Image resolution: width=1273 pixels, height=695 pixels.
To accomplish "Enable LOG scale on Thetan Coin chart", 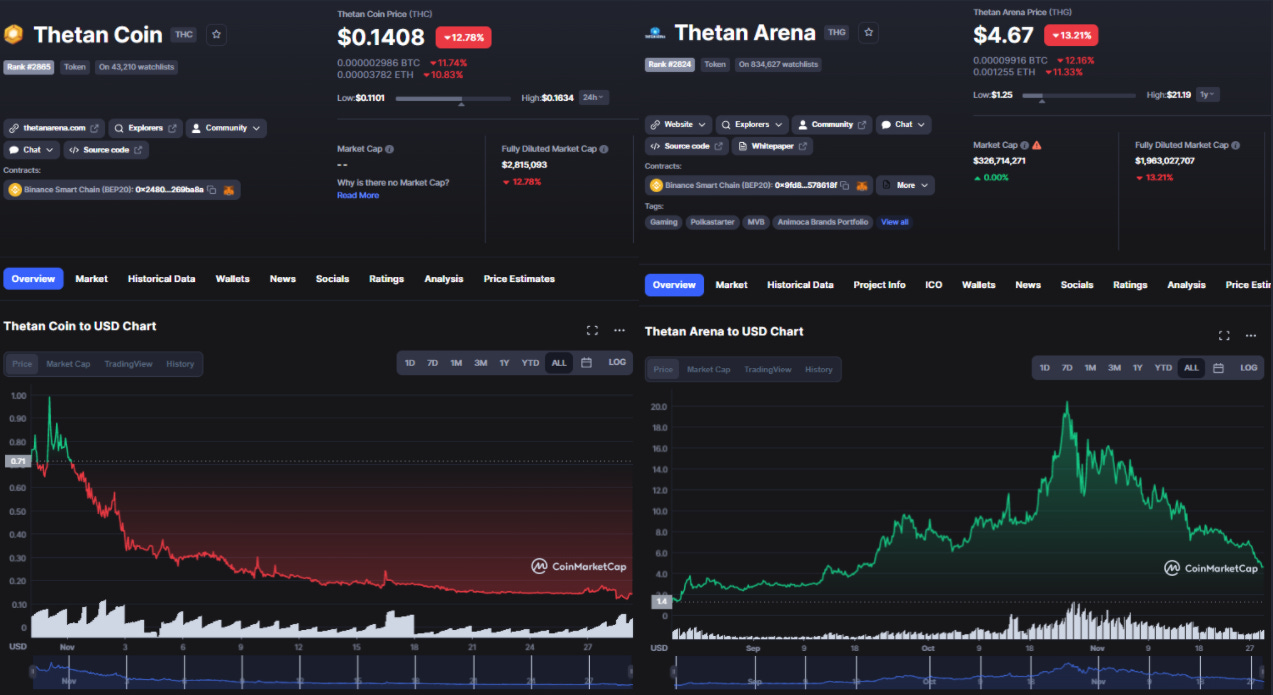I will [x=617, y=362].
